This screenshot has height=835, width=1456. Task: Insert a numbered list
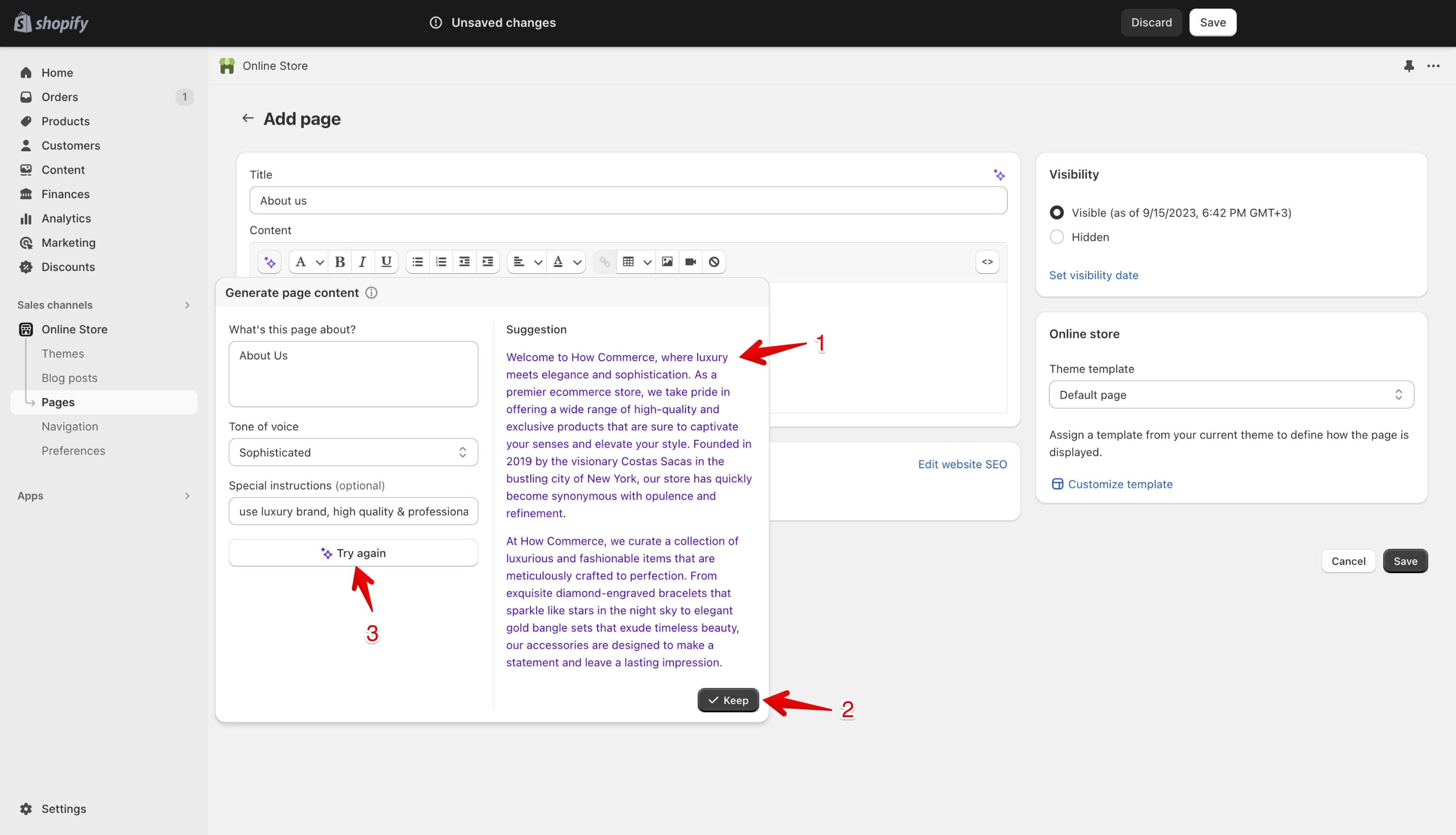coord(441,262)
